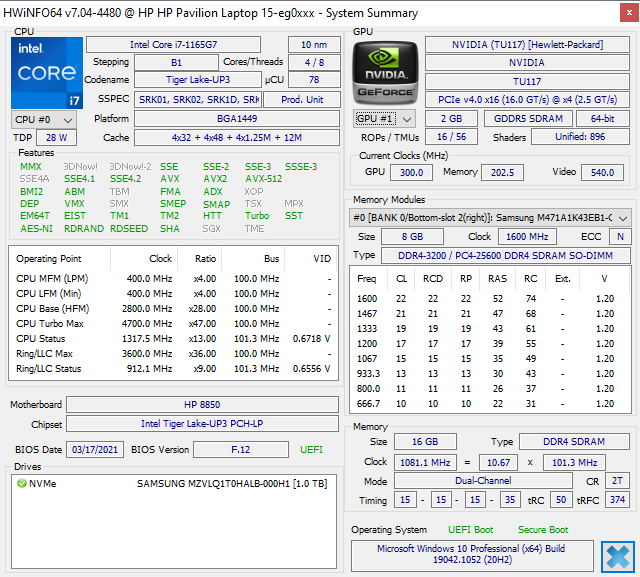The height and width of the screenshot is (577, 640).
Task: Click the GDDR5 SDRAM field
Action: coord(528,118)
